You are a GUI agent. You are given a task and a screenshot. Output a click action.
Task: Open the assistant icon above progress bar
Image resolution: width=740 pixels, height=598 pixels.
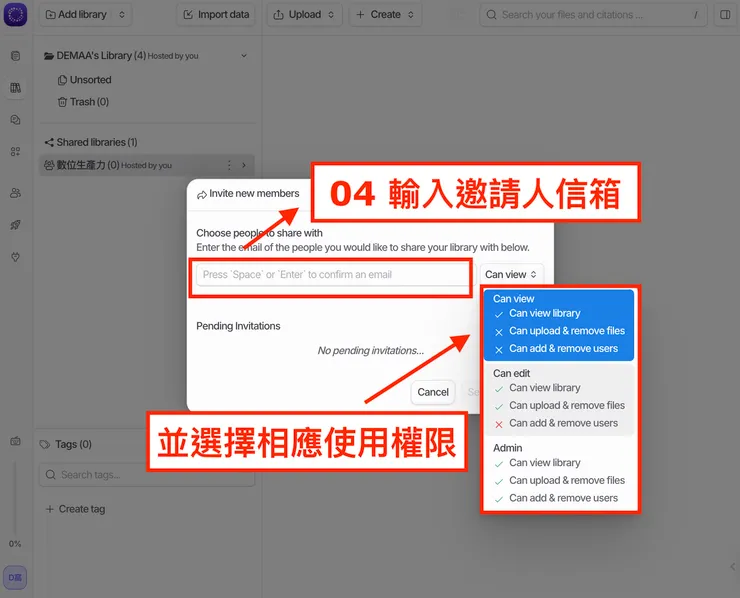tap(15, 441)
